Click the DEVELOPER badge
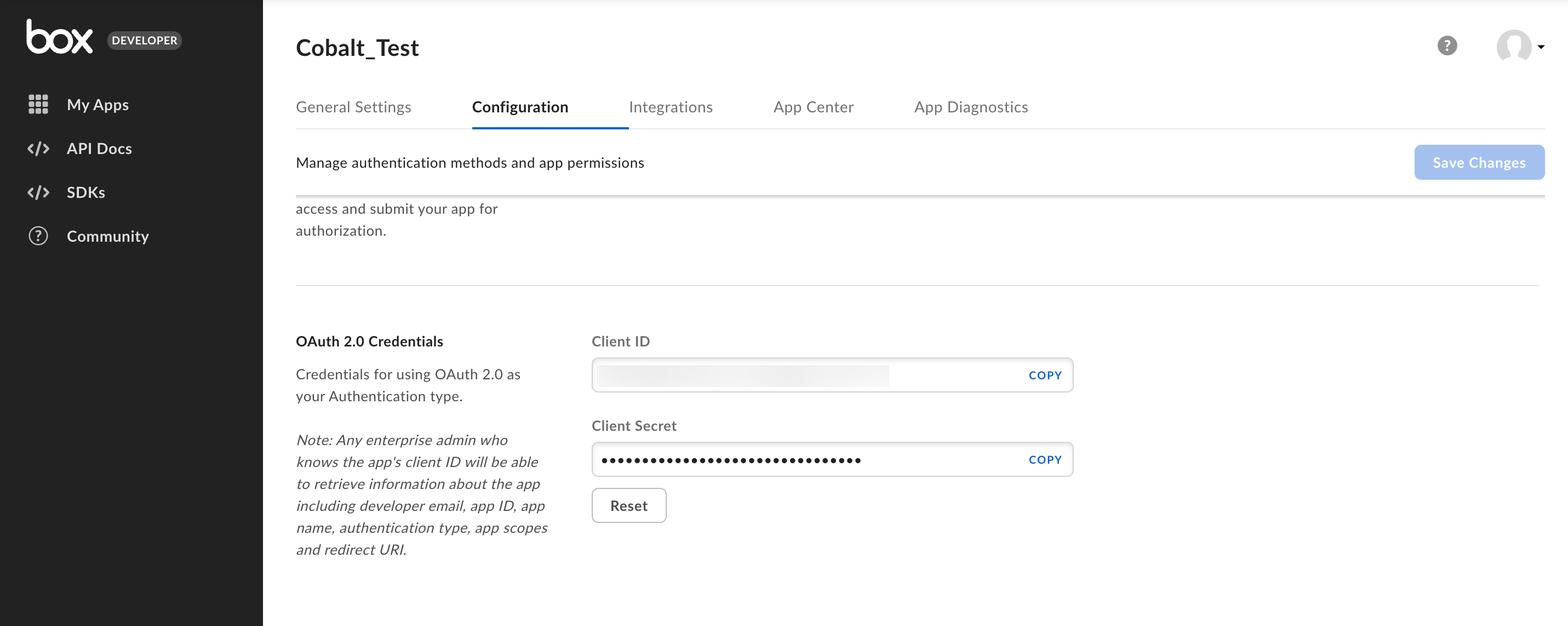Viewport: 1568px width, 626px height. tap(144, 40)
